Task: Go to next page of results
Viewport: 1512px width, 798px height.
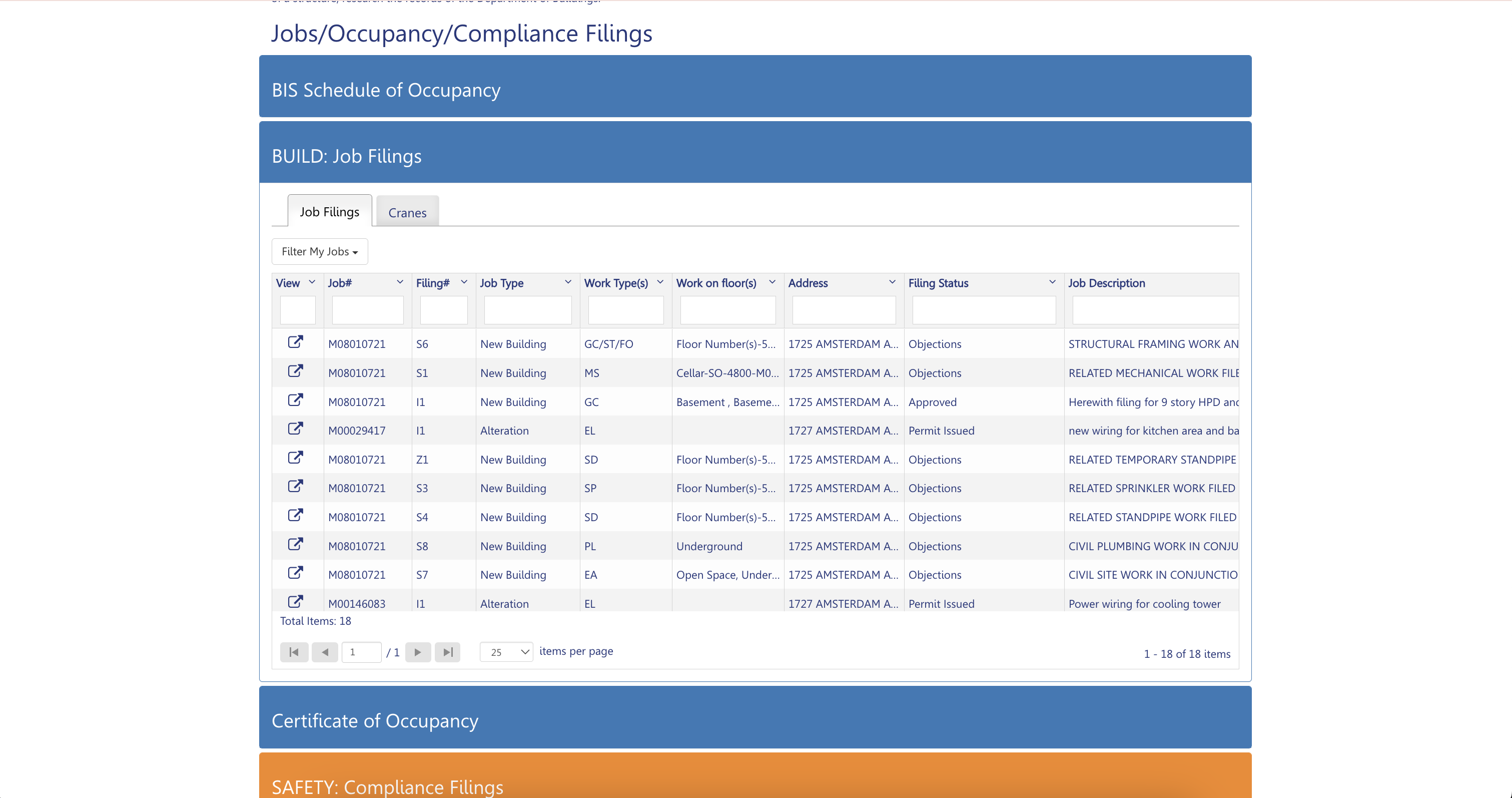Action: pos(418,652)
